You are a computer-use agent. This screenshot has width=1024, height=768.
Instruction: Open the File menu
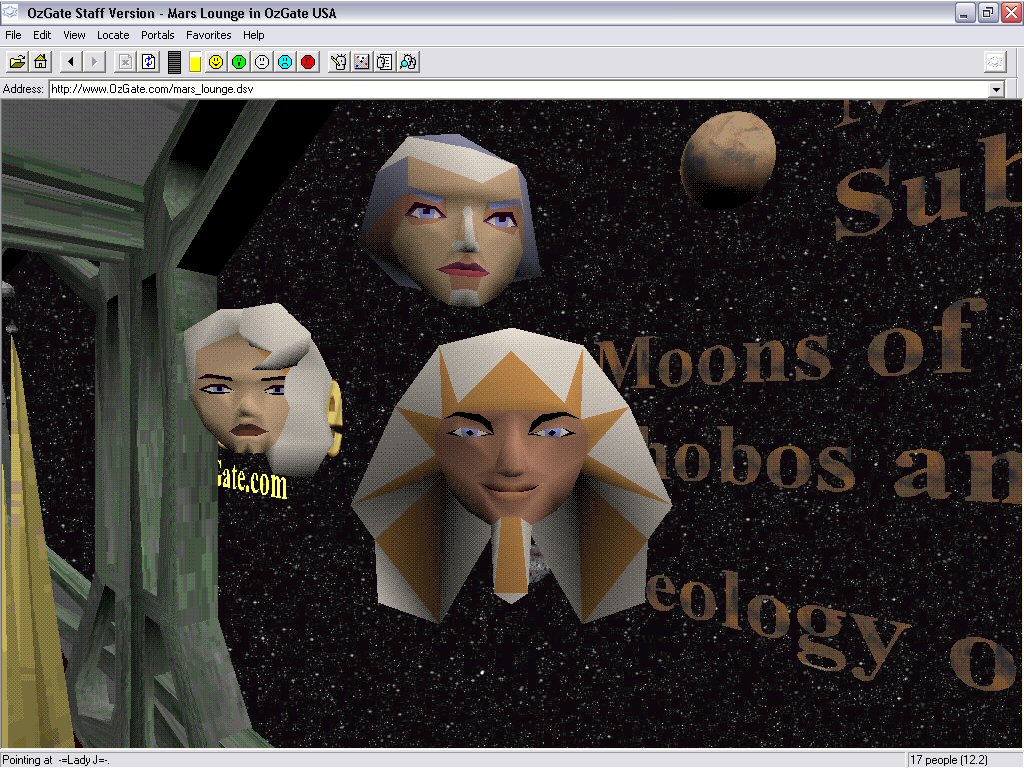[13, 35]
